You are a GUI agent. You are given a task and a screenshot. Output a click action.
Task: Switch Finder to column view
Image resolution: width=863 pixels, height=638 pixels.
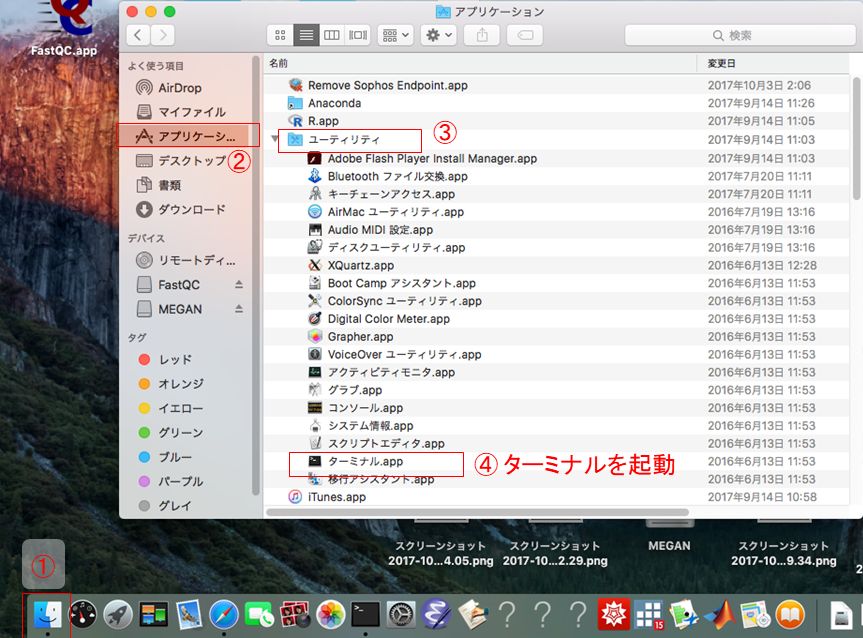point(331,35)
